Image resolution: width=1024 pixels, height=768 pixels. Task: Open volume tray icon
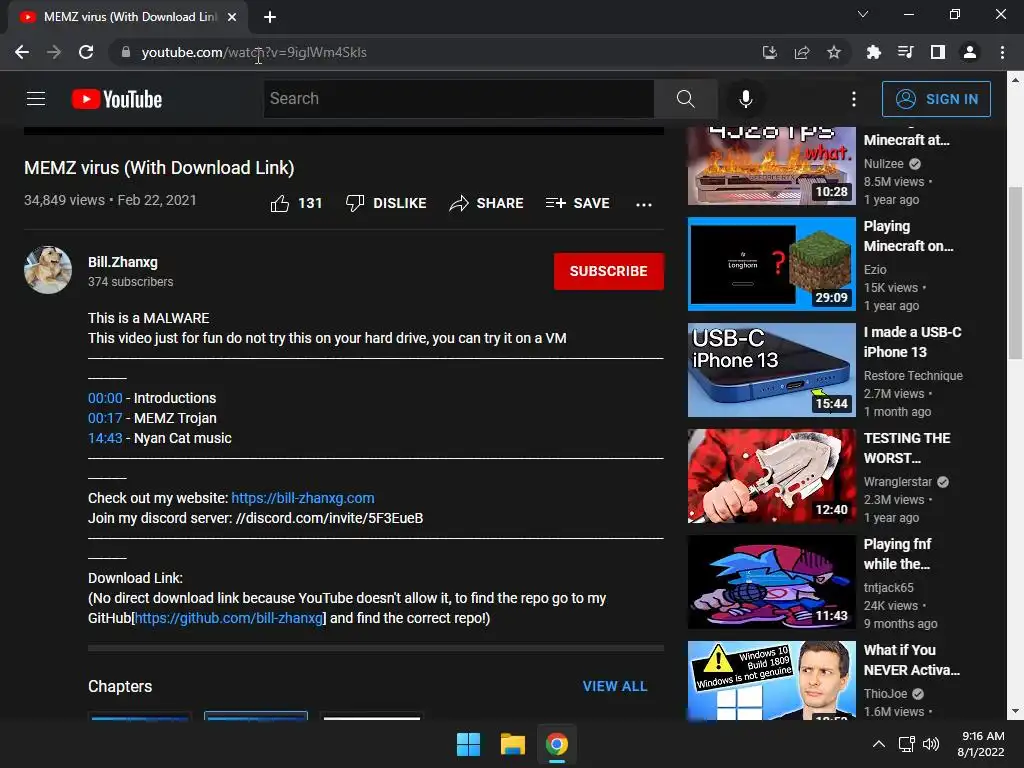[x=931, y=744]
